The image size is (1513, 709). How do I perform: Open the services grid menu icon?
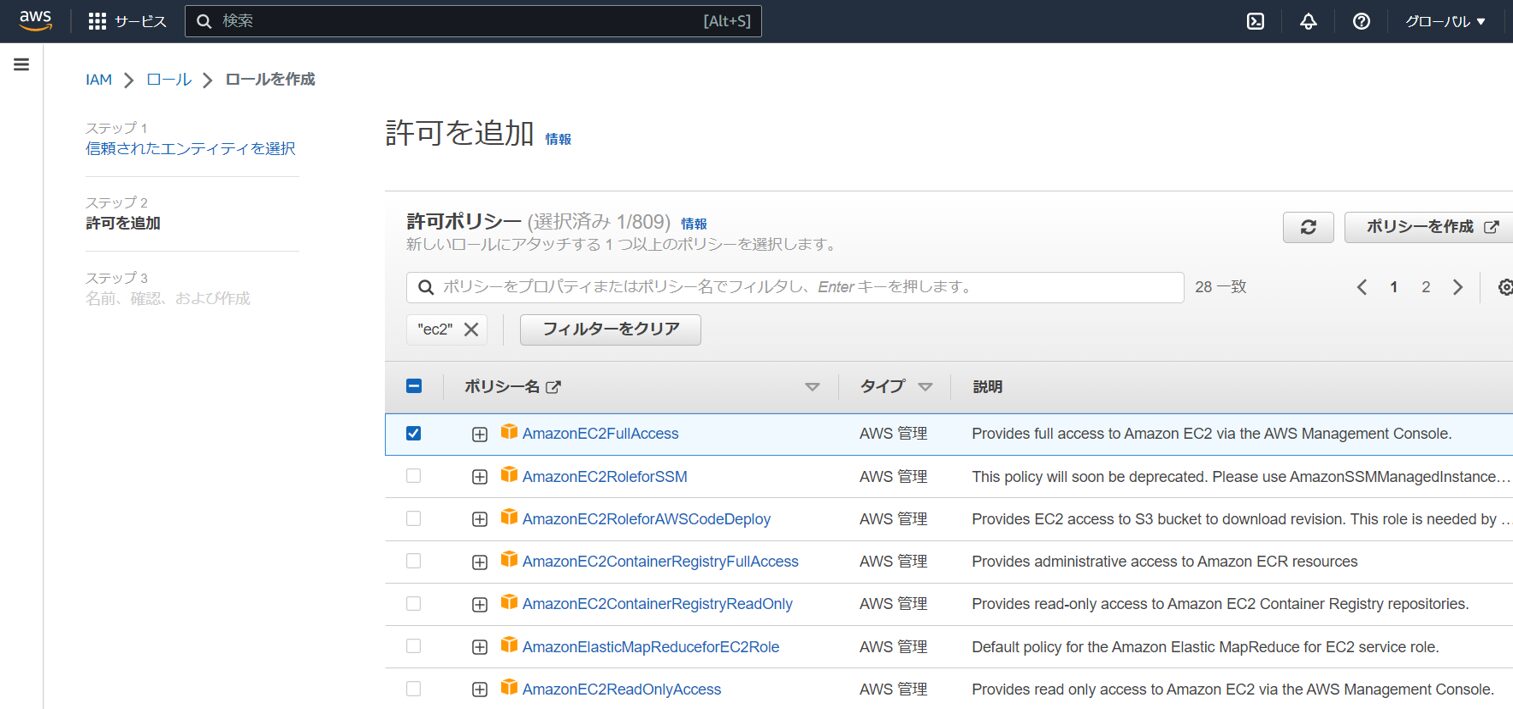[97, 21]
